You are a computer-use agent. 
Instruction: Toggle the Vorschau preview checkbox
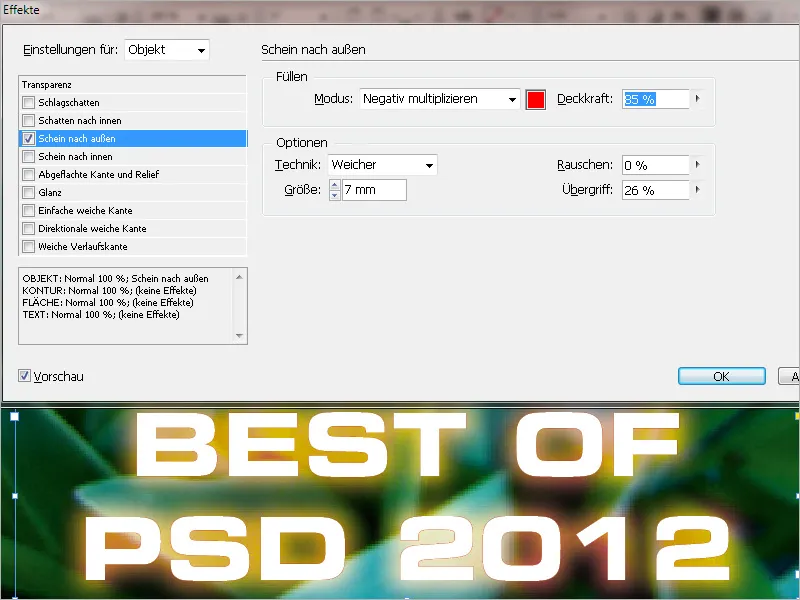[24, 376]
